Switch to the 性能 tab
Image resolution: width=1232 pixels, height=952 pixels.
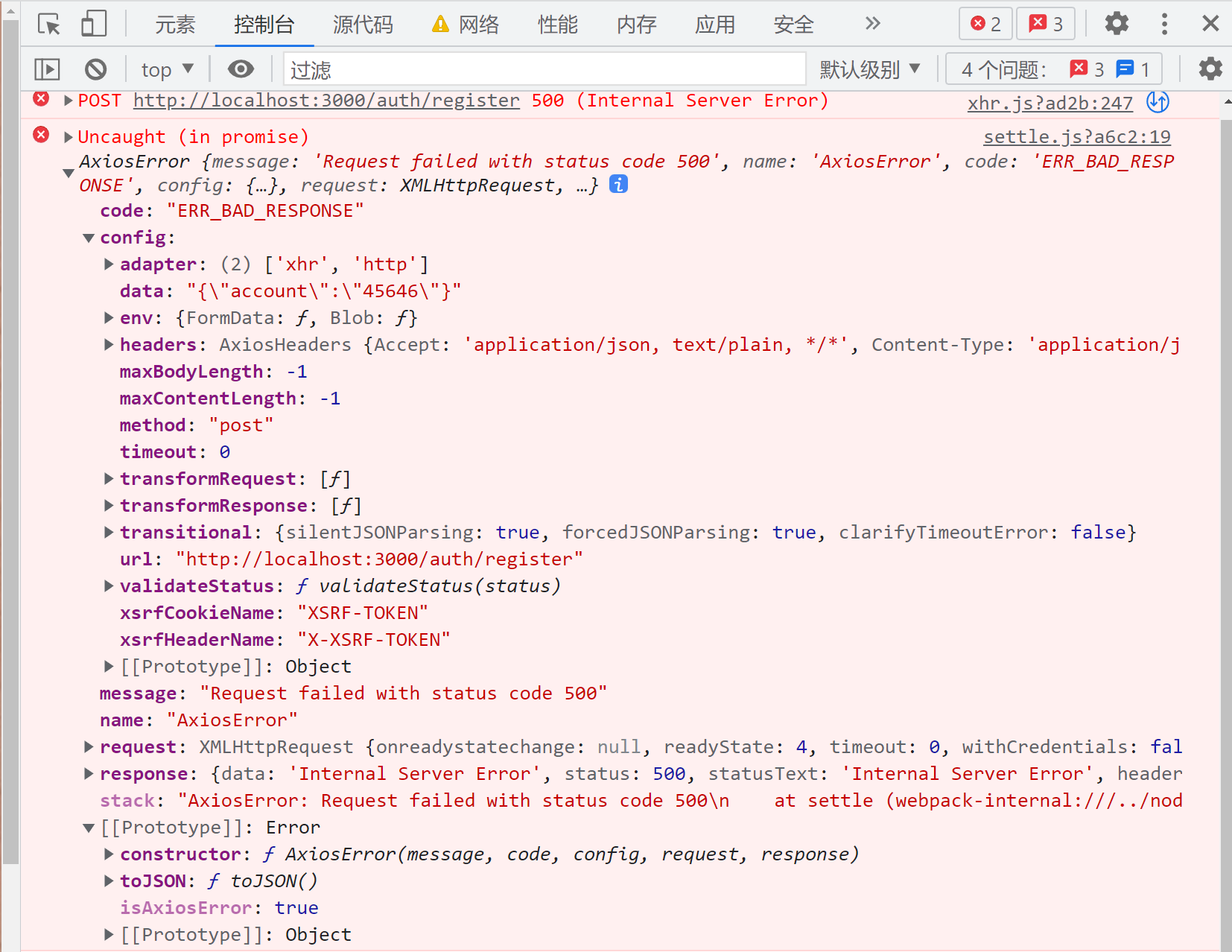click(558, 25)
